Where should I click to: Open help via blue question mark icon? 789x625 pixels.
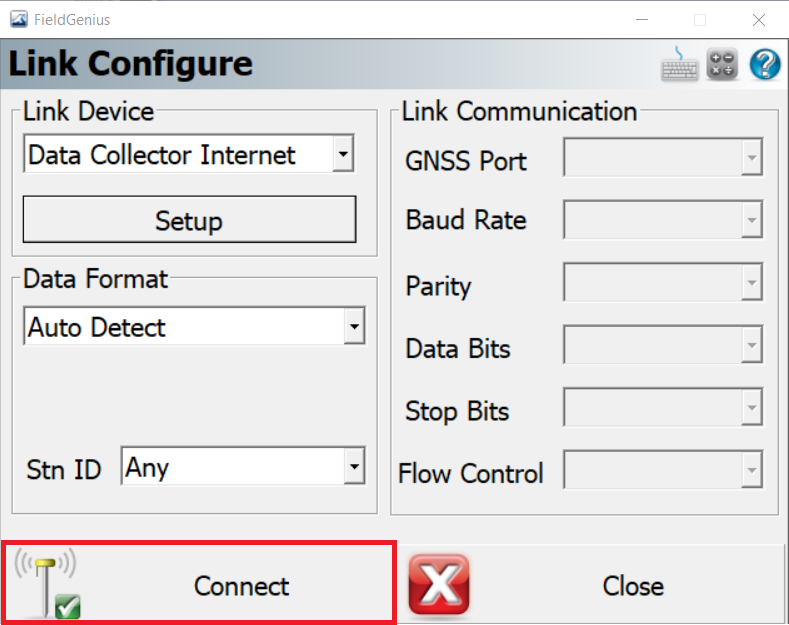click(765, 64)
